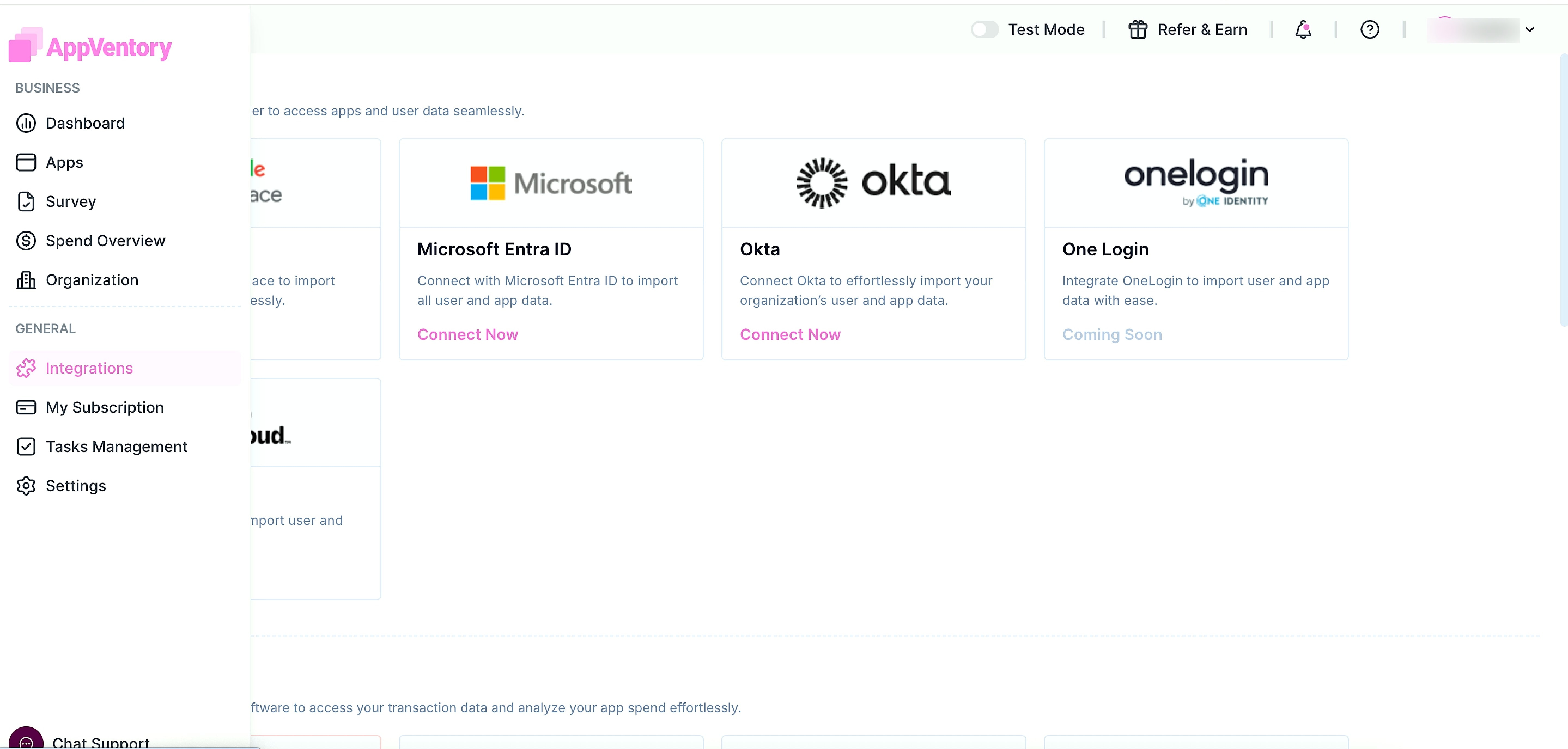Click the Microsoft Entra ID description text
Image resolution: width=1568 pixels, height=749 pixels.
pyautogui.click(x=547, y=290)
